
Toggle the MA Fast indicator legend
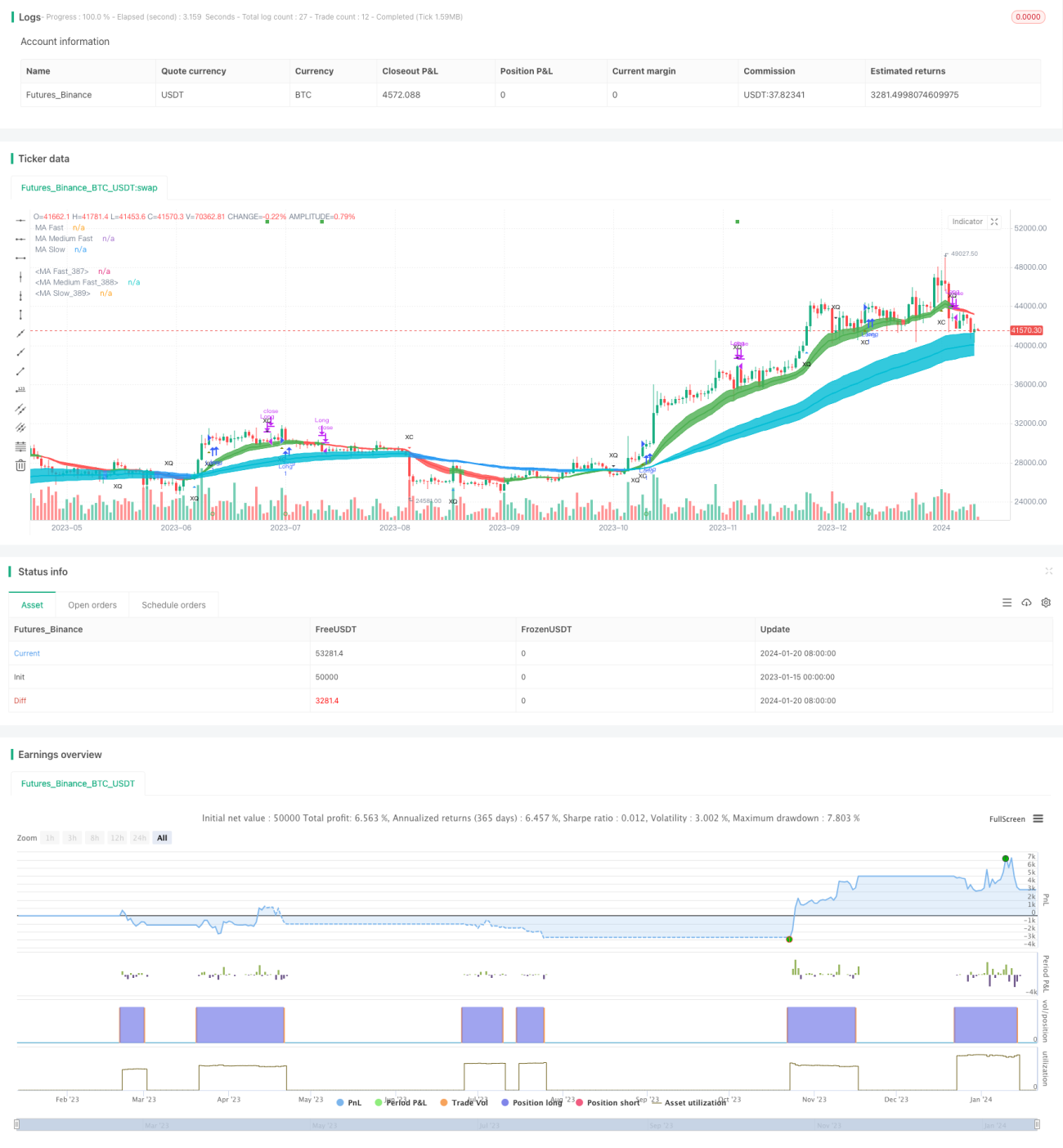tap(49, 227)
